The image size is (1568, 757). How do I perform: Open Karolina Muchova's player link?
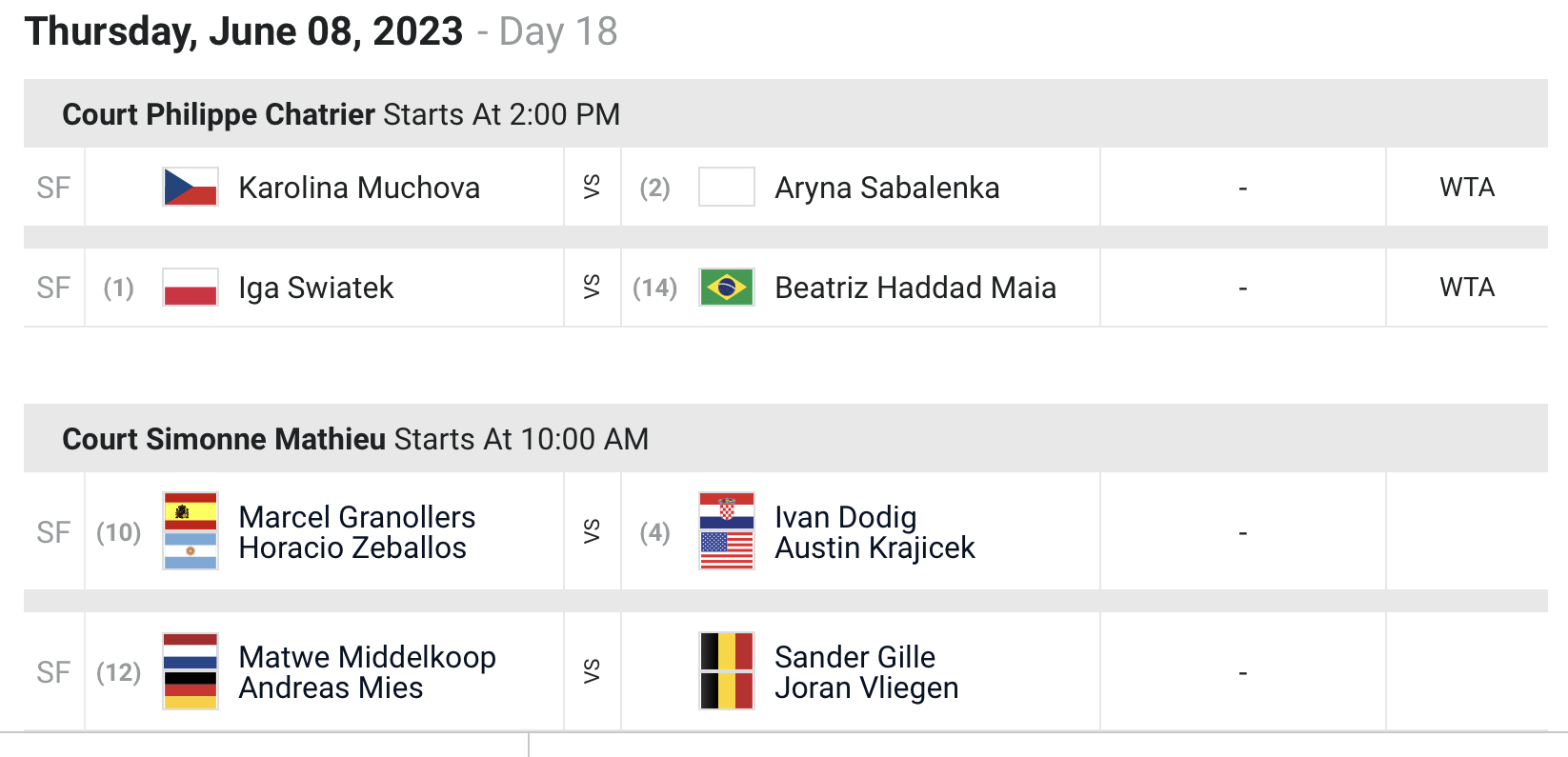[359, 188]
